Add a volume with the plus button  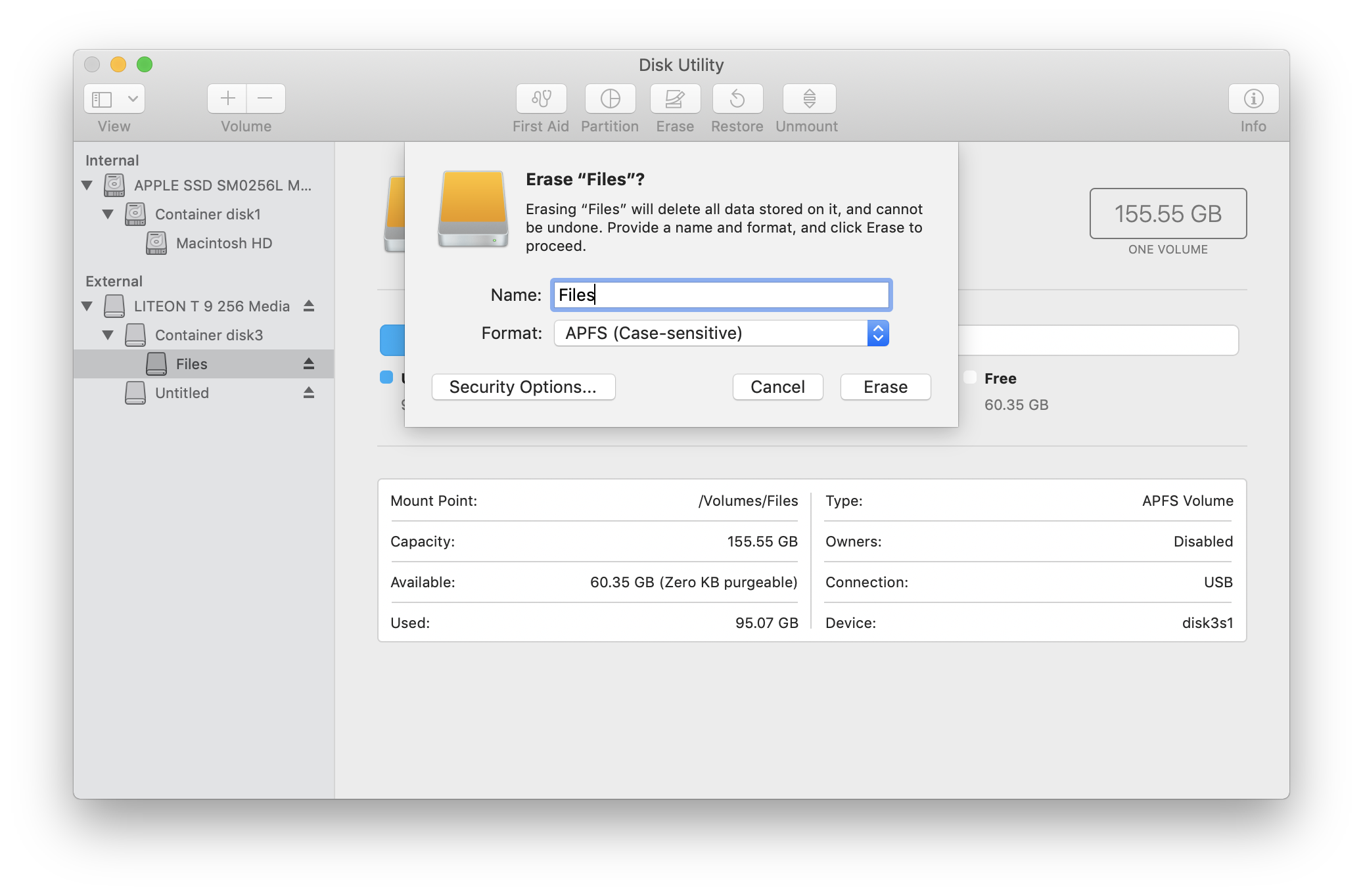tap(227, 99)
